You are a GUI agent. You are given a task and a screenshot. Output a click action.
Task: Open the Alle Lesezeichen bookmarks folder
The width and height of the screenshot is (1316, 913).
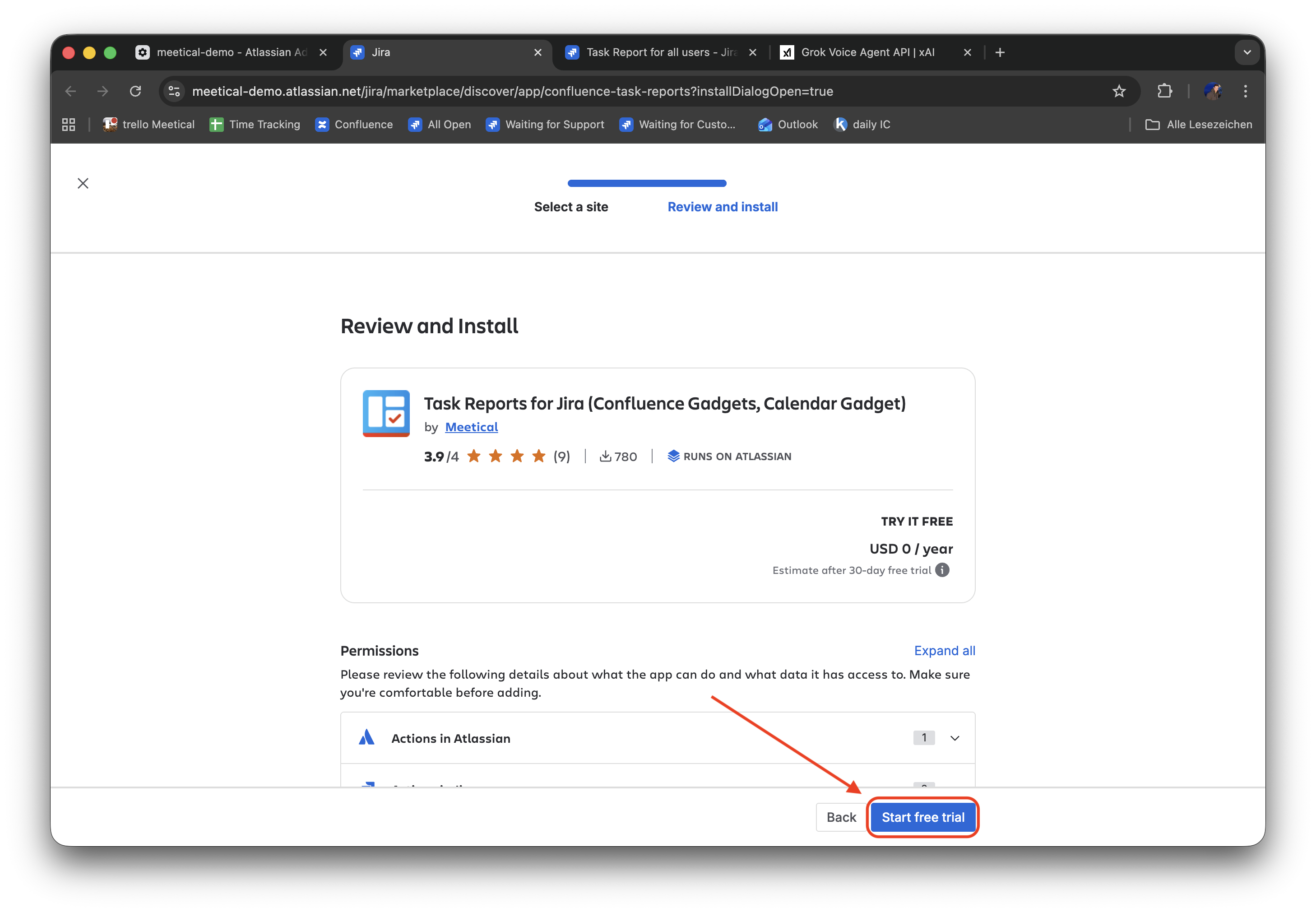coord(1198,124)
